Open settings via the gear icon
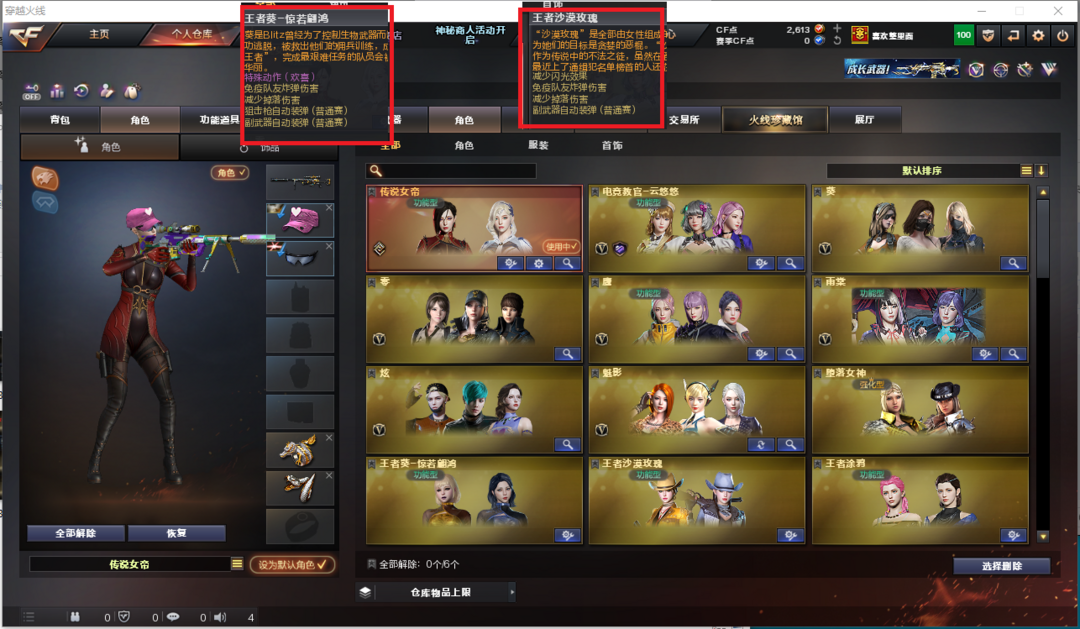Viewport: 1080px width, 629px height. tap(1037, 35)
